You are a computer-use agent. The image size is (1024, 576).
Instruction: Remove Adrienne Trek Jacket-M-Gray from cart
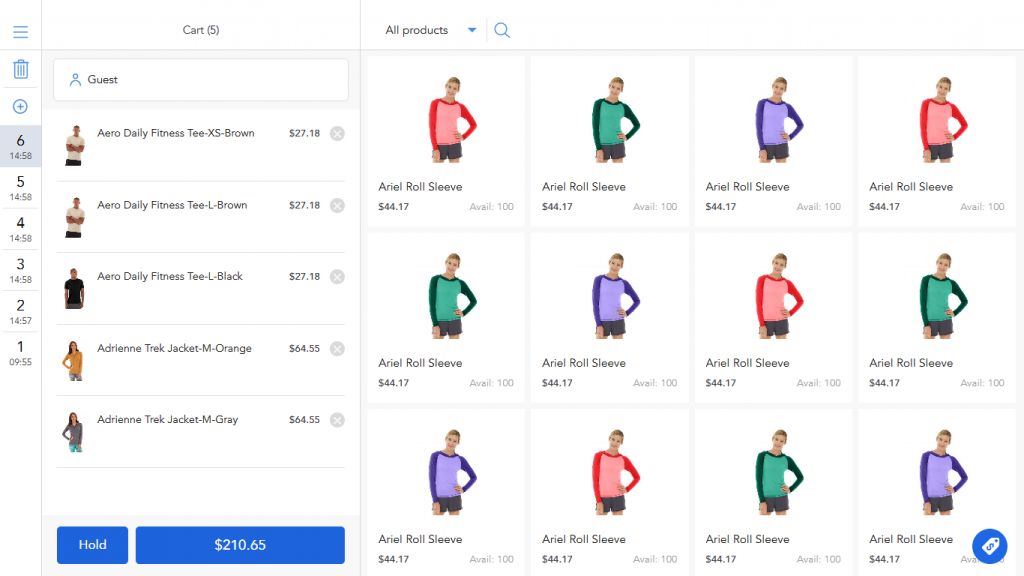(337, 420)
